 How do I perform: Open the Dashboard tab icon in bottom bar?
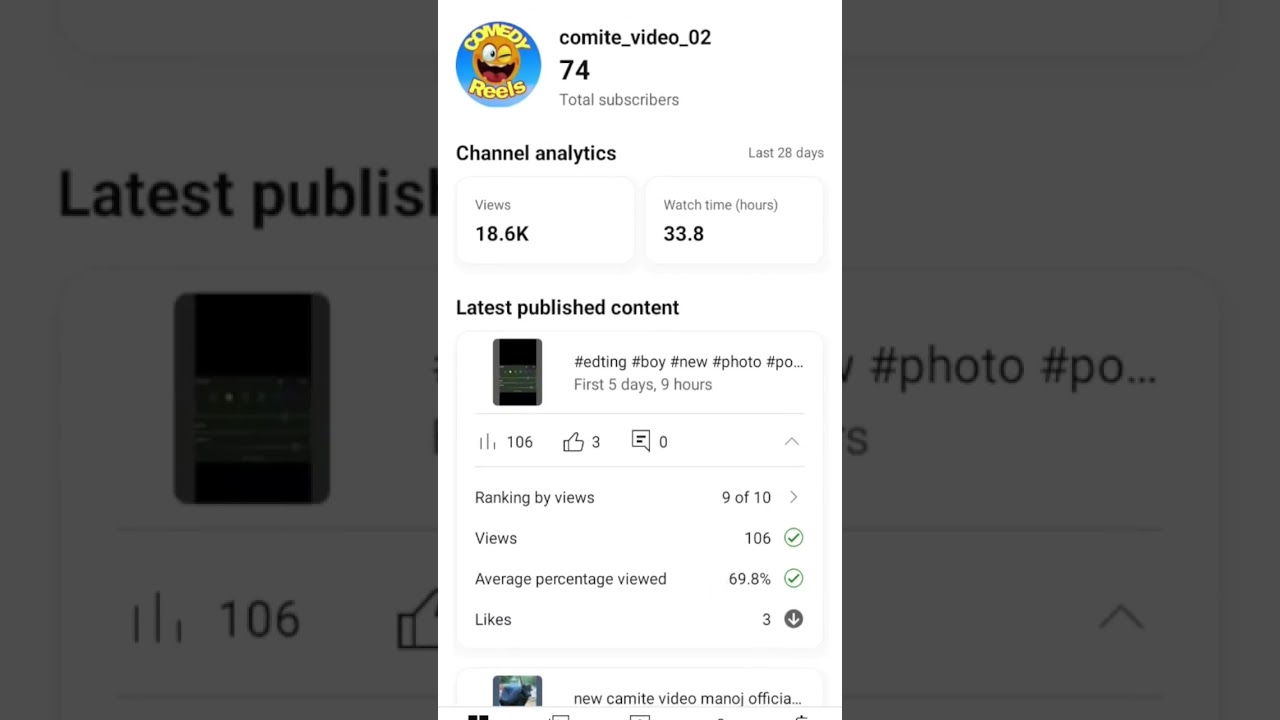[x=478, y=716]
